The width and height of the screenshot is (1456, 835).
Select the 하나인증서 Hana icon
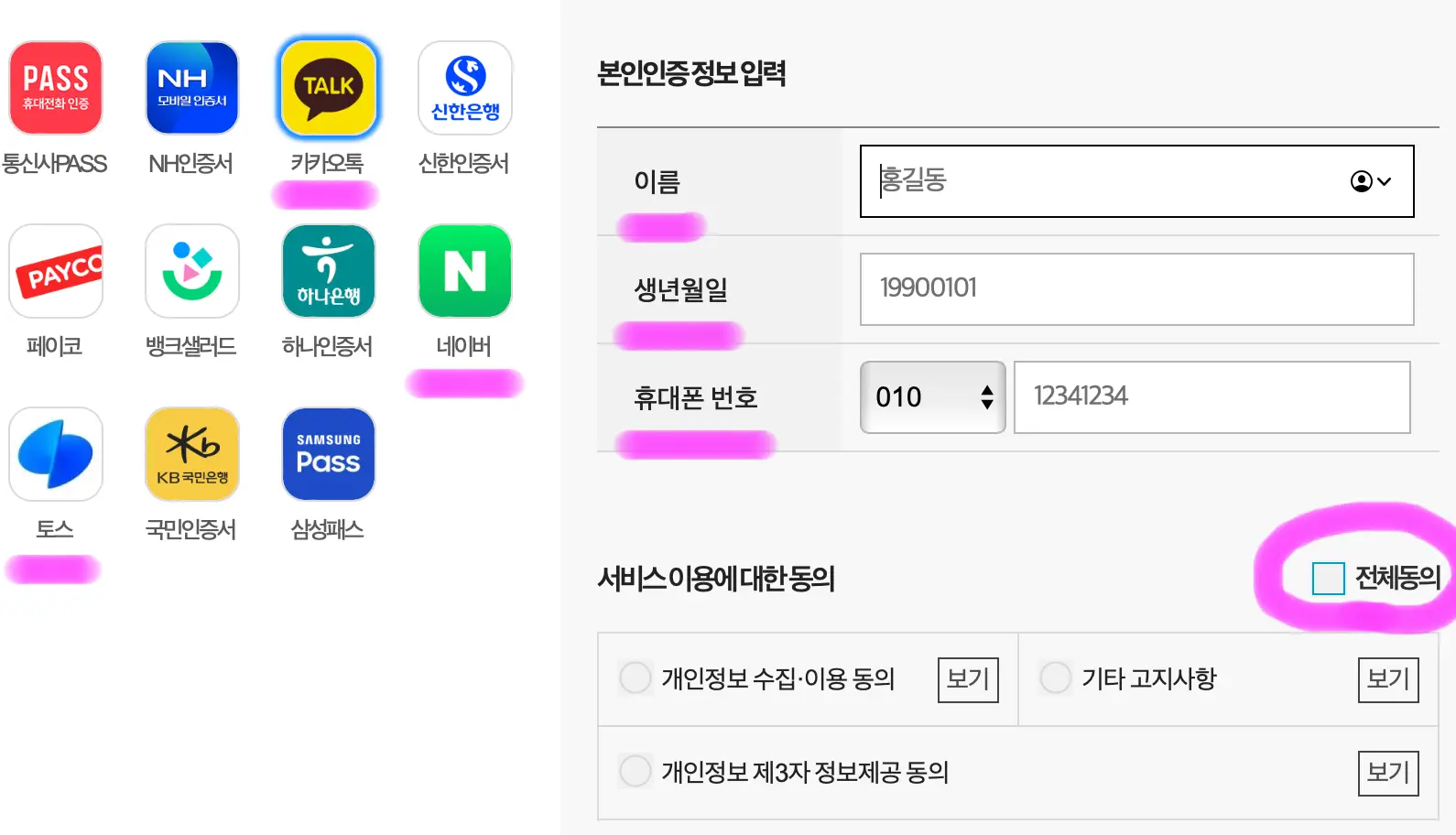click(328, 271)
